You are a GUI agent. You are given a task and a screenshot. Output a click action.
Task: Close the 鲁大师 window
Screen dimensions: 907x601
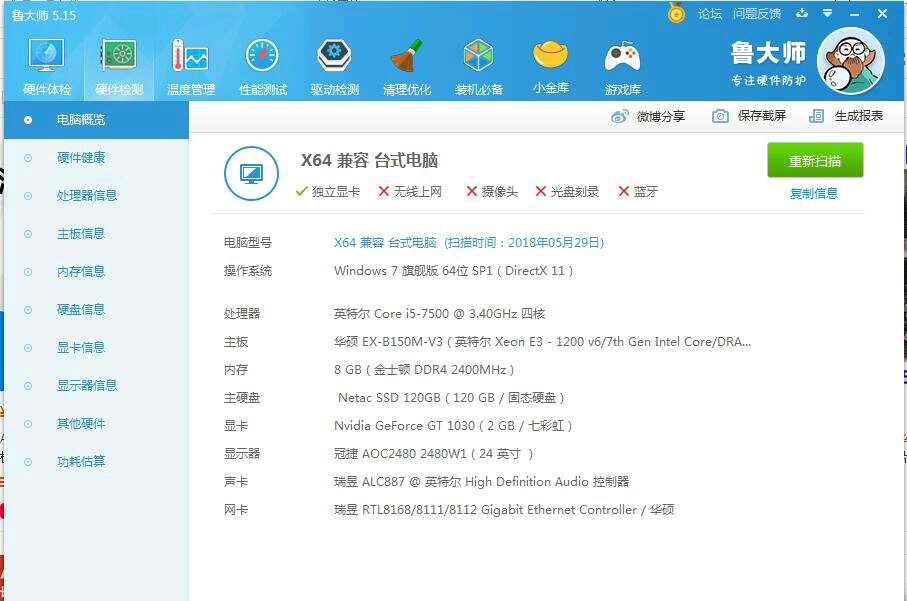[x=882, y=13]
